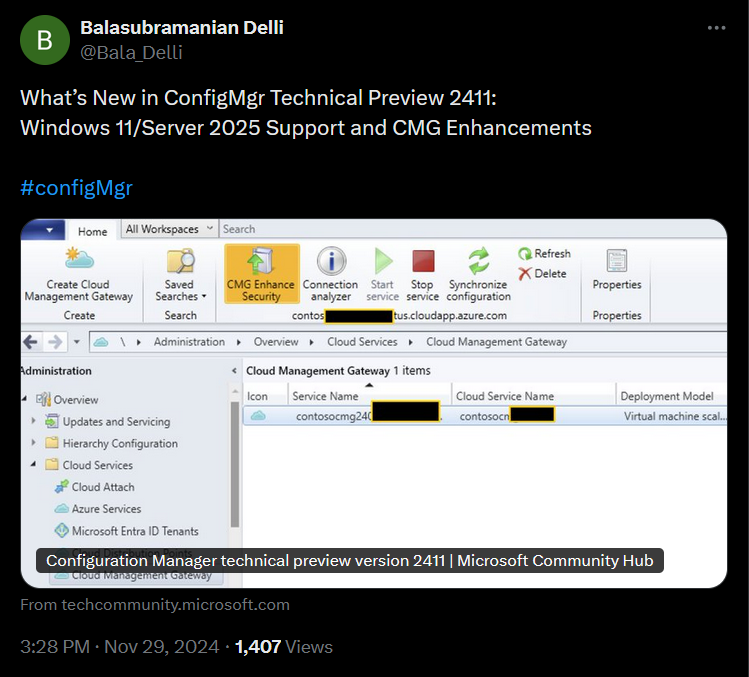The height and width of the screenshot is (677, 749).
Task: Open Saved Searches menu
Action: point(180,275)
